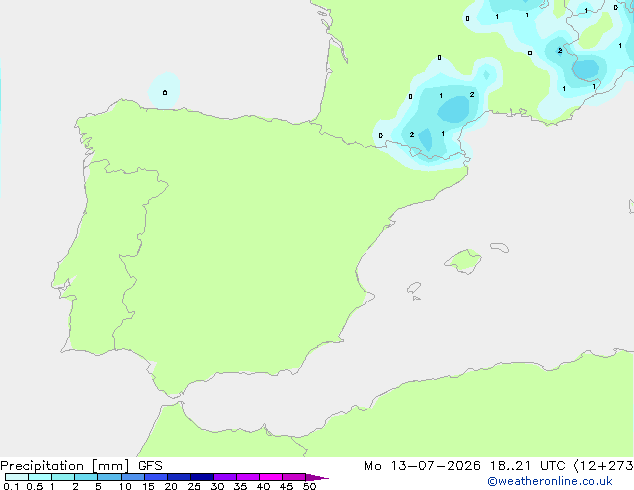The height and width of the screenshot is (490, 634).
Task: Click the purple arrow tip past legend value 50
Action: (x=317, y=477)
